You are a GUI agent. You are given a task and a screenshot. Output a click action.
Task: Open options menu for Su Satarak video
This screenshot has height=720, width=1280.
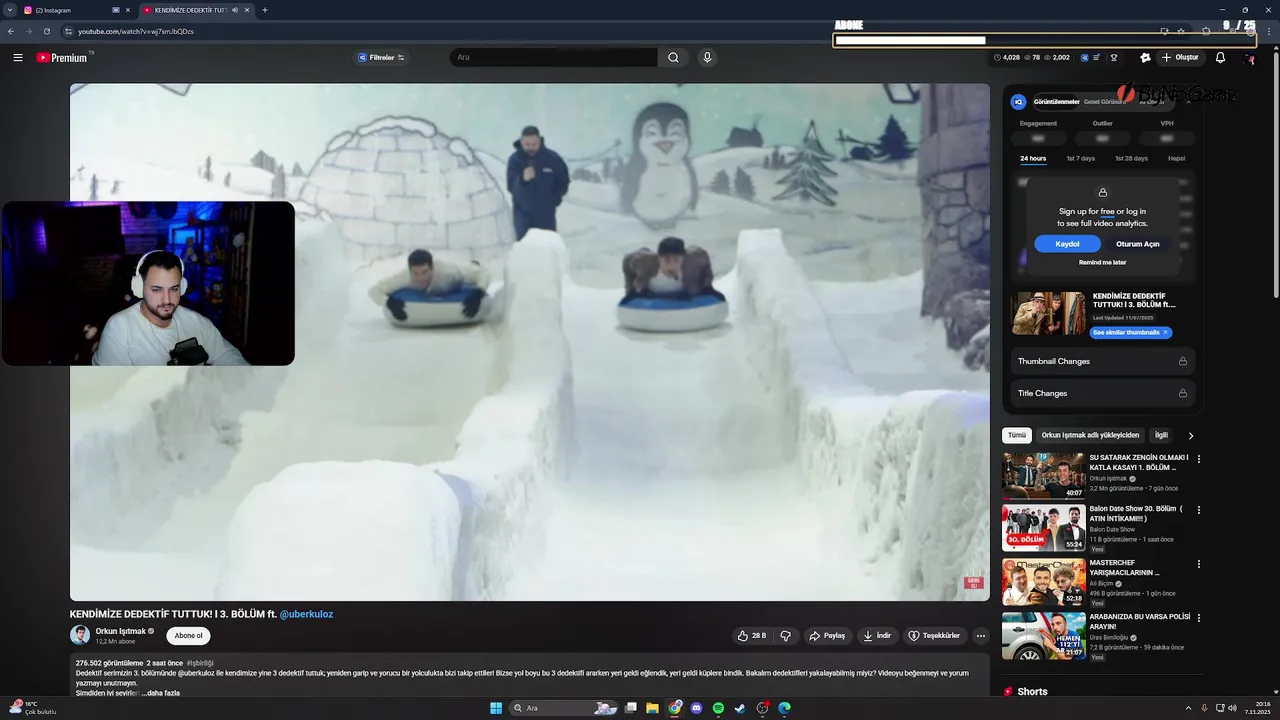[x=1199, y=459]
